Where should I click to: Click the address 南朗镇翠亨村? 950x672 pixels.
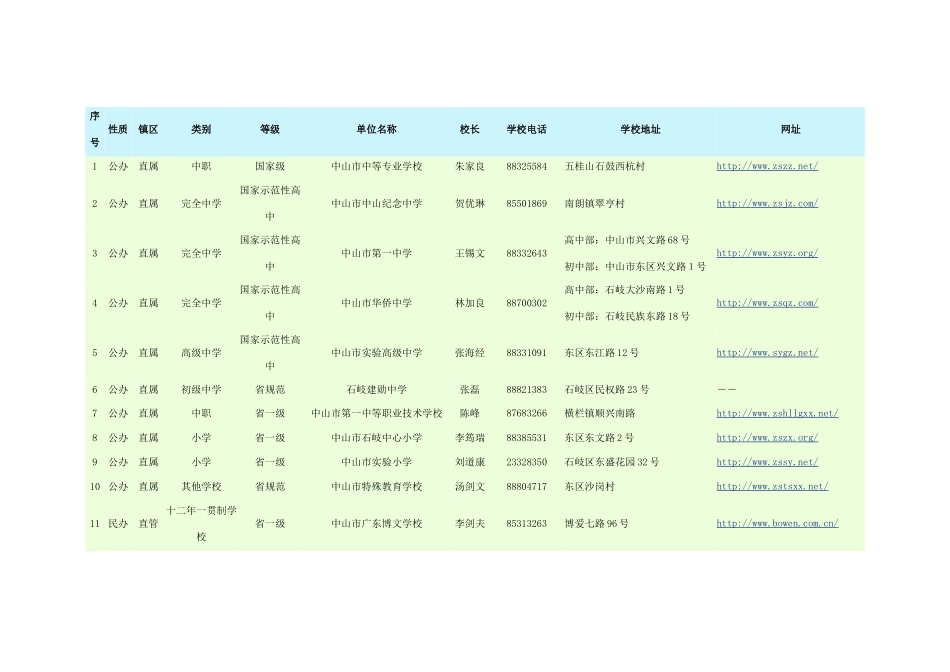[x=594, y=204]
